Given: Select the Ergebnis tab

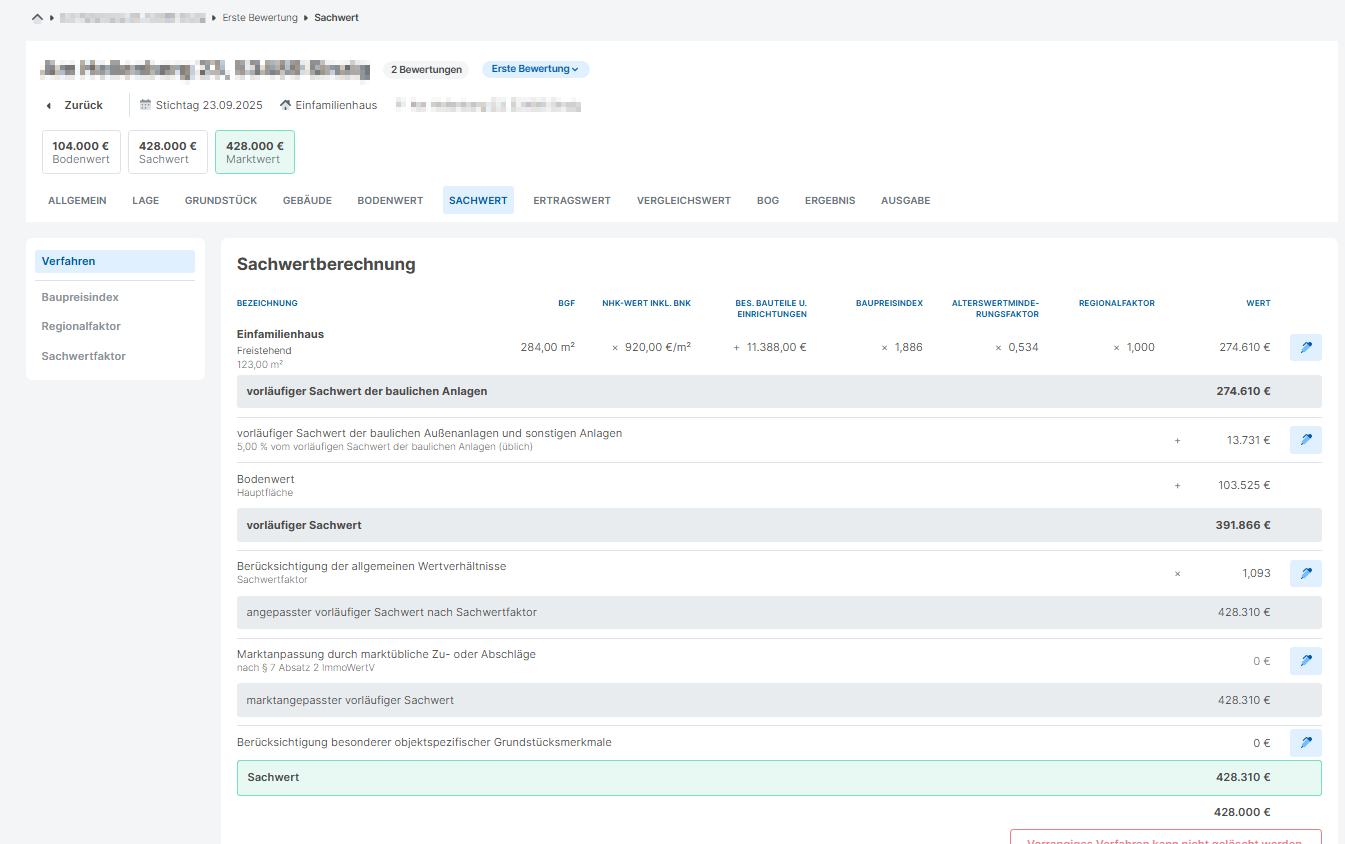Looking at the screenshot, I should [829, 201].
